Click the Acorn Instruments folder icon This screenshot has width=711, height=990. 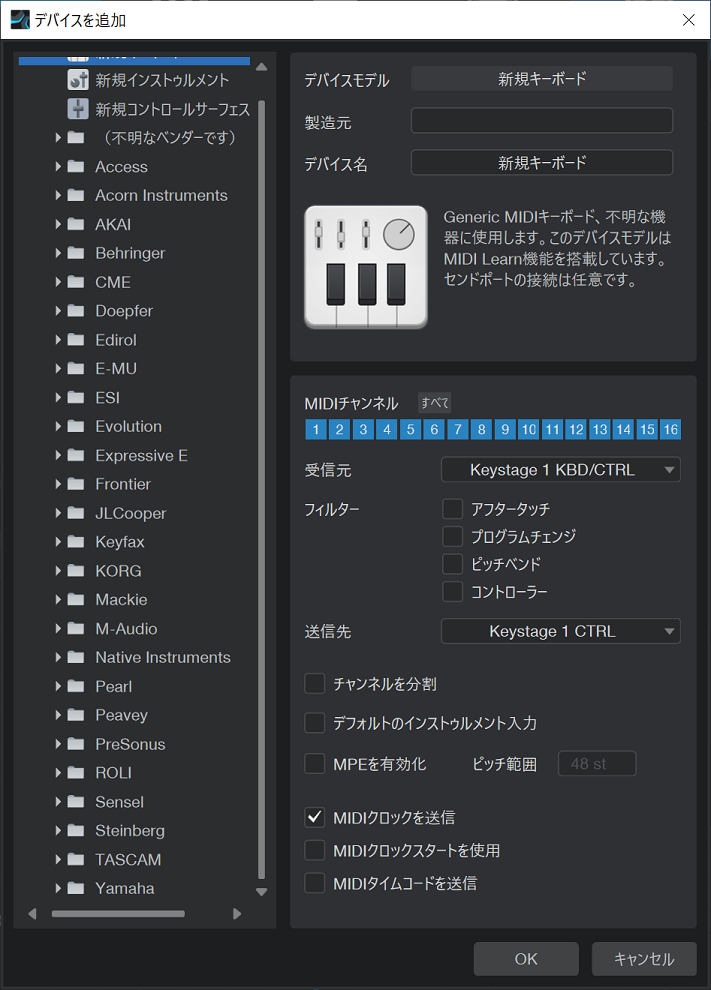76,195
